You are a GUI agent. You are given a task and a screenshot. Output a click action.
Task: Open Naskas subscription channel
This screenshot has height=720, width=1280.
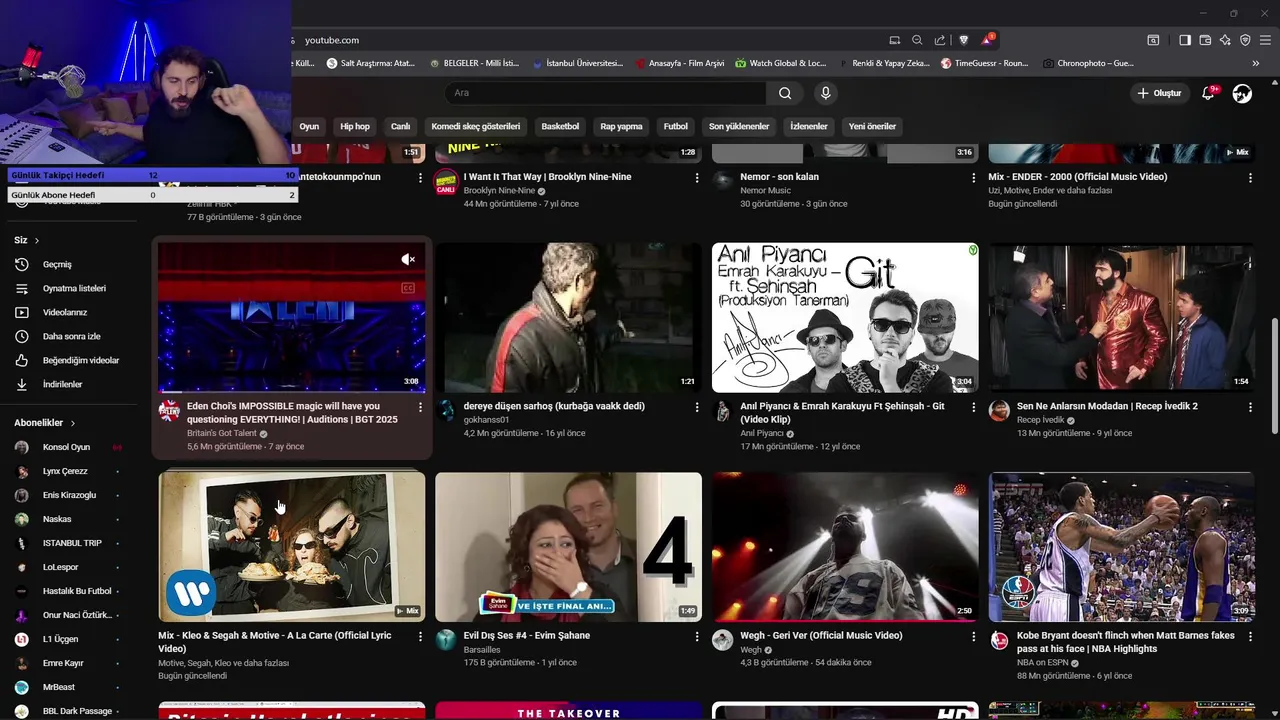click(57, 519)
